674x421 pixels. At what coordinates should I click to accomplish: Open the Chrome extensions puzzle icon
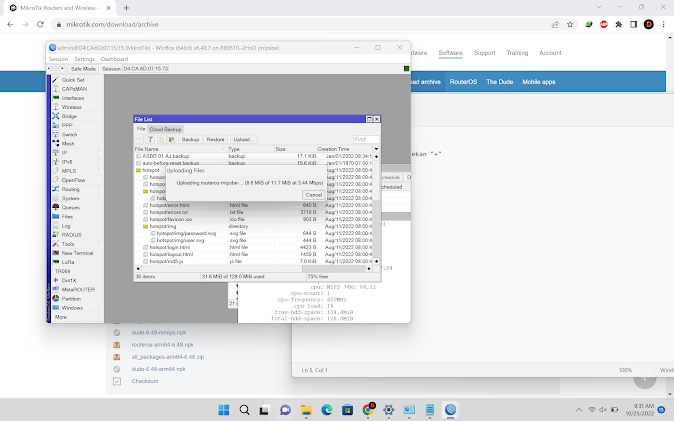coord(619,25)
